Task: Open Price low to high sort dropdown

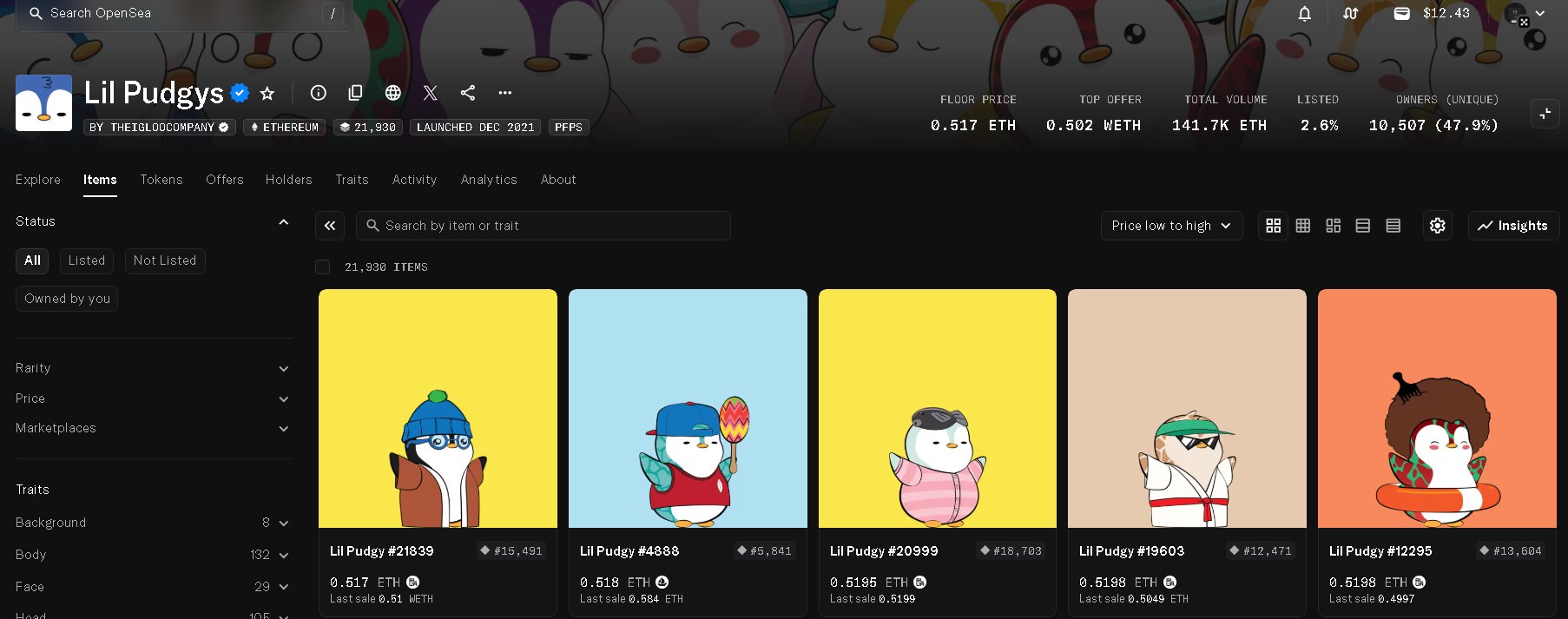Action: tap(1171, 226)
